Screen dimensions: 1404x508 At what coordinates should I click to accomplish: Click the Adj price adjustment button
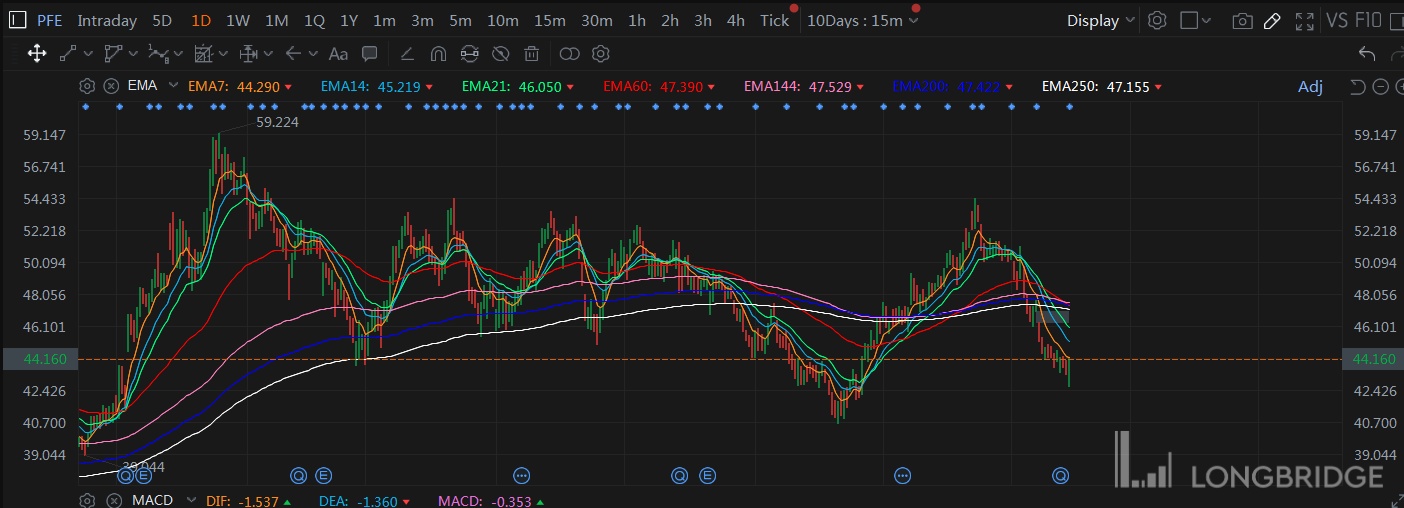point(1310,87)
